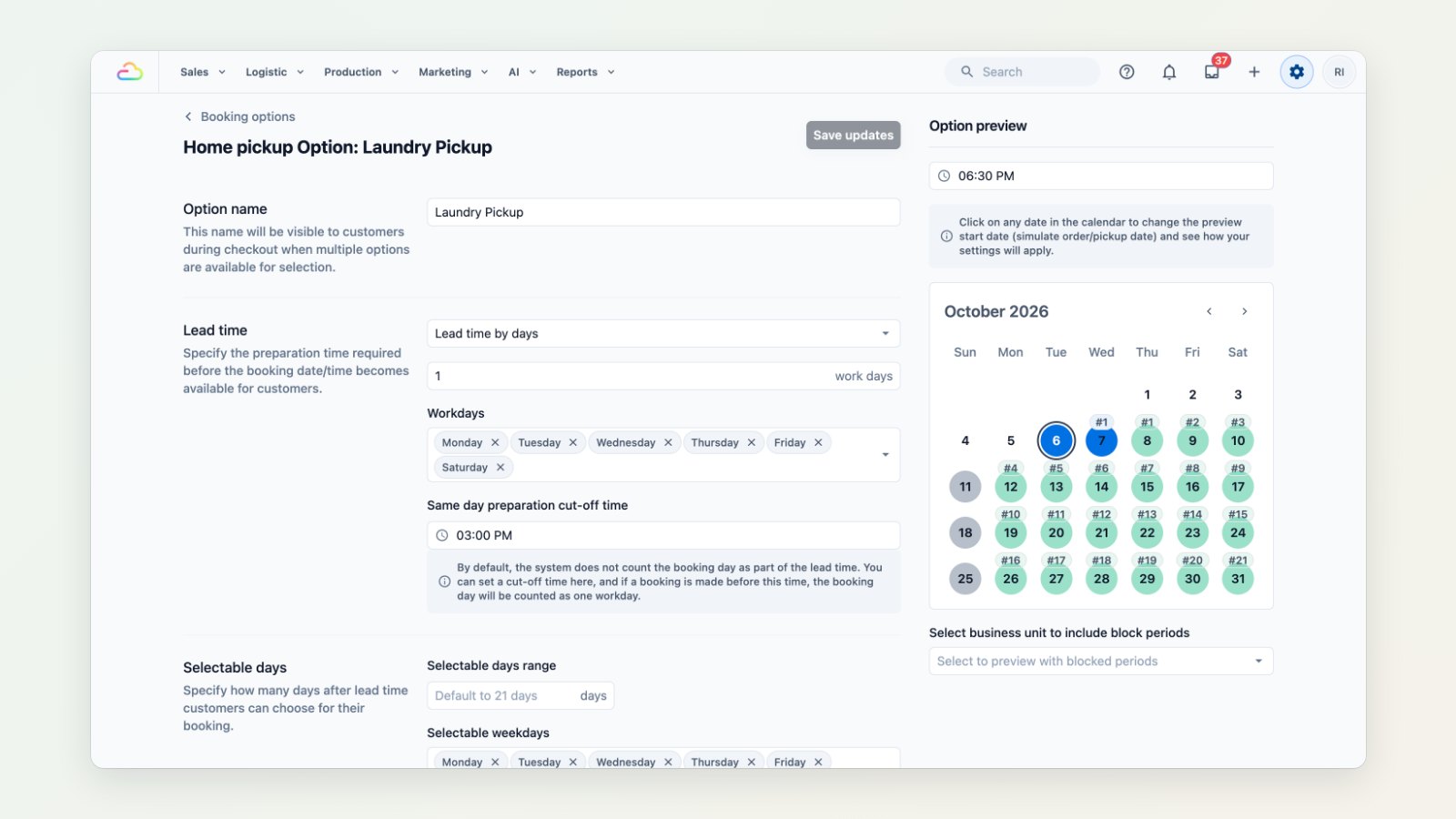The width and height of the screenshot is (1456, 819).
Task: Open the RI user avatar menu
Action: [1340, 72]
